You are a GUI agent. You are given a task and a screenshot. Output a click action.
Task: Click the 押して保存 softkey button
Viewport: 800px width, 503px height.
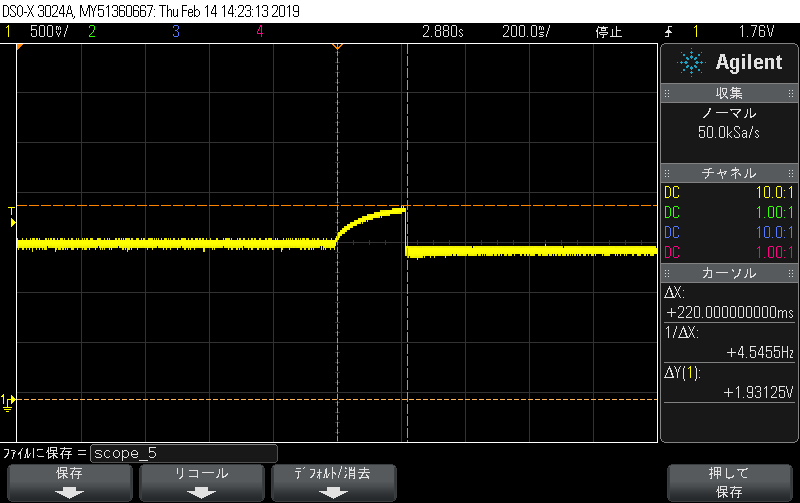pos(729,483)
